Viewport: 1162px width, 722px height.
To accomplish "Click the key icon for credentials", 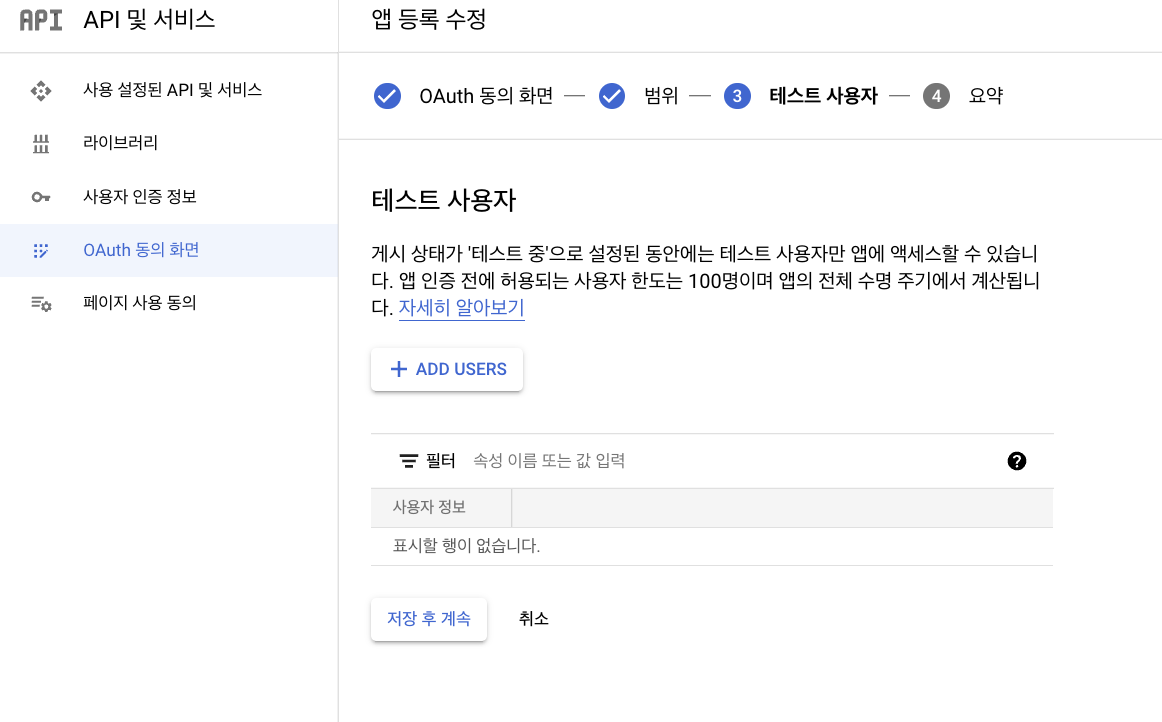I will coord(41,197).
